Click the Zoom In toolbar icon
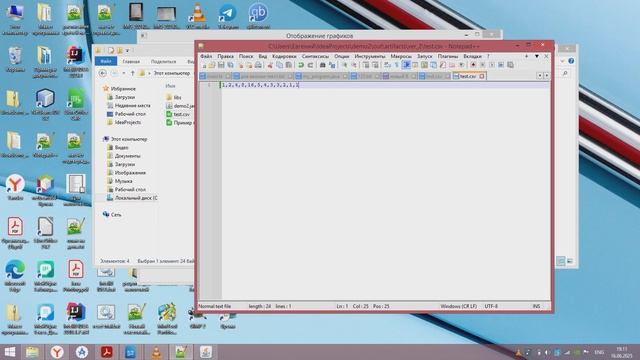This screenshot has height=360, width=640. 344,65
